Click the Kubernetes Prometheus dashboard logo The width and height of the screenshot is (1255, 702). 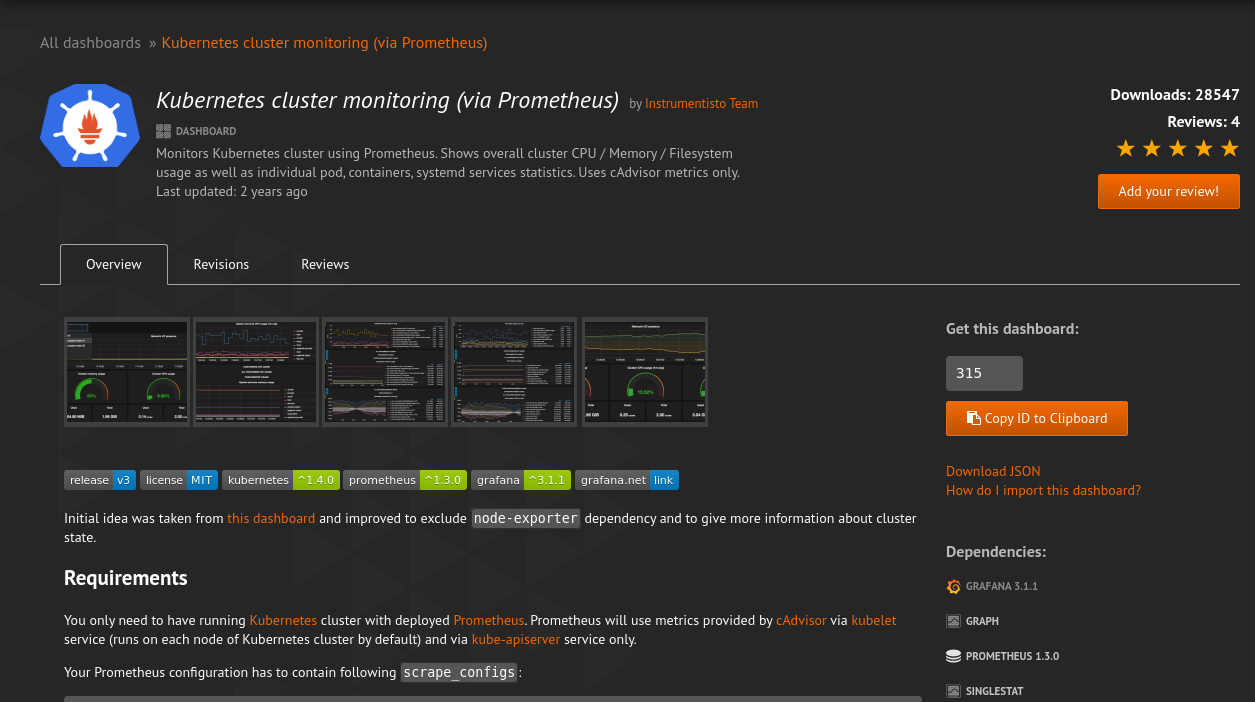tap(89, 126)
